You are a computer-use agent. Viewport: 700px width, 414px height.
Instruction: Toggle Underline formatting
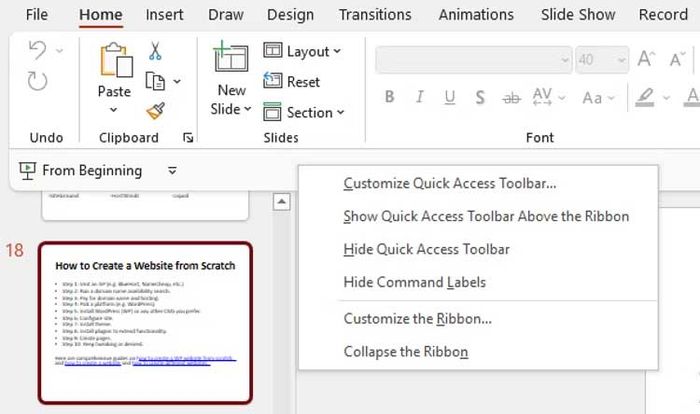pyautogui.click(x=450, y=97)
